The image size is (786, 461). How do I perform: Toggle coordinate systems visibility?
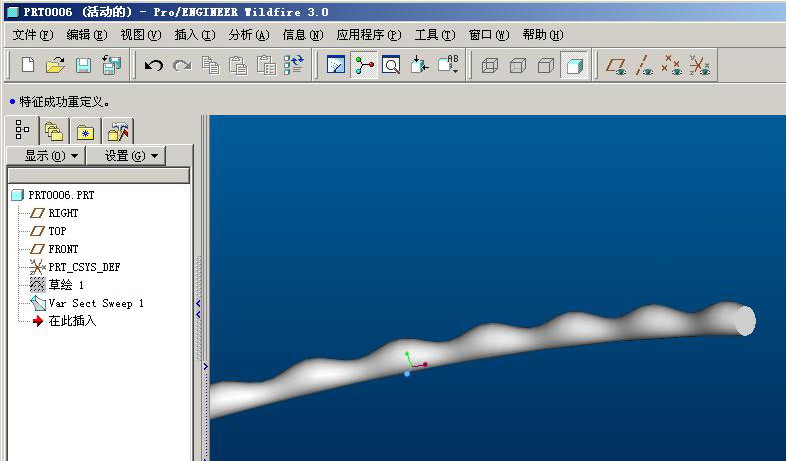[x=700, y=66]
